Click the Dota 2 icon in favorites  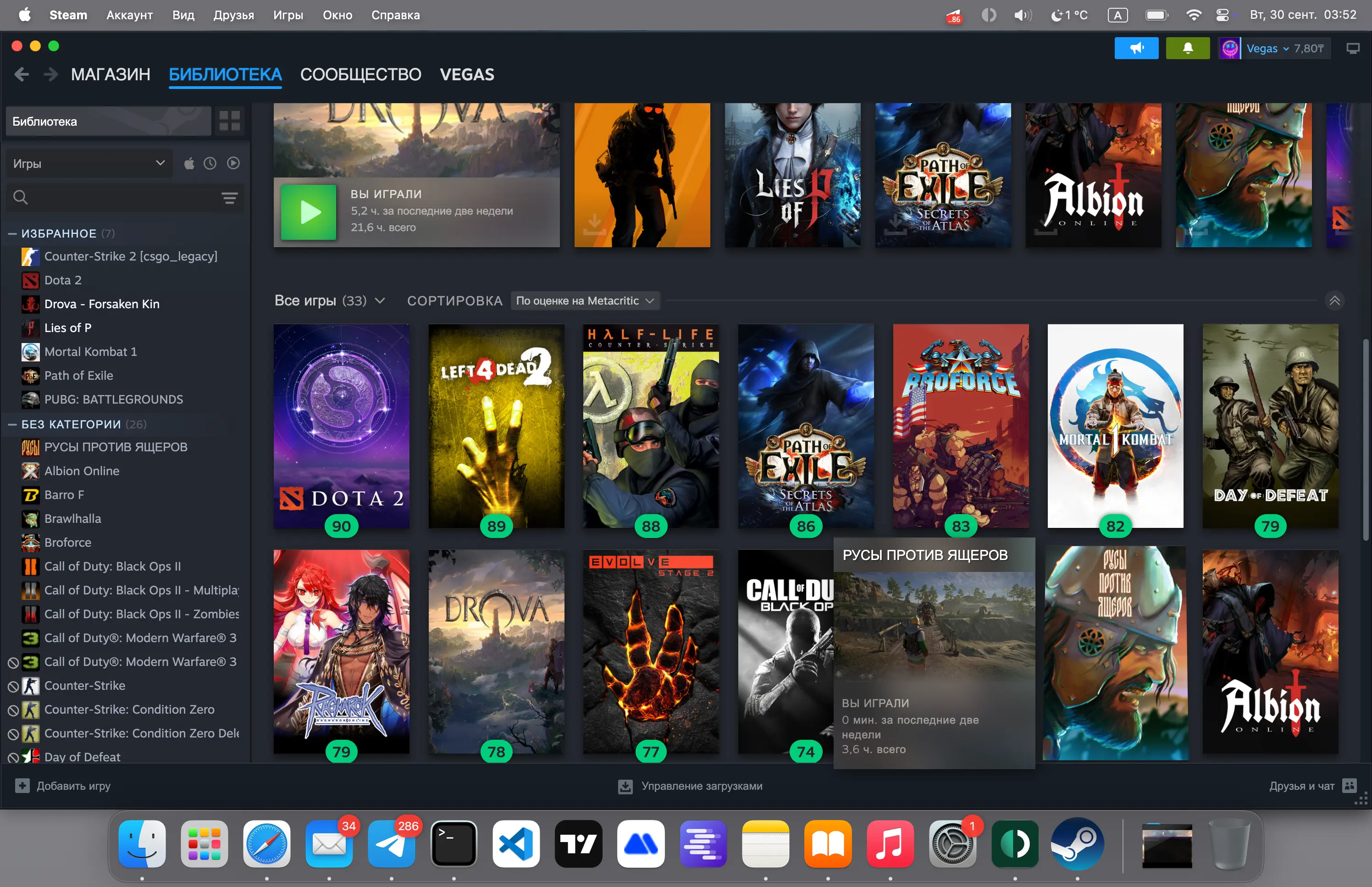[31, 281]
